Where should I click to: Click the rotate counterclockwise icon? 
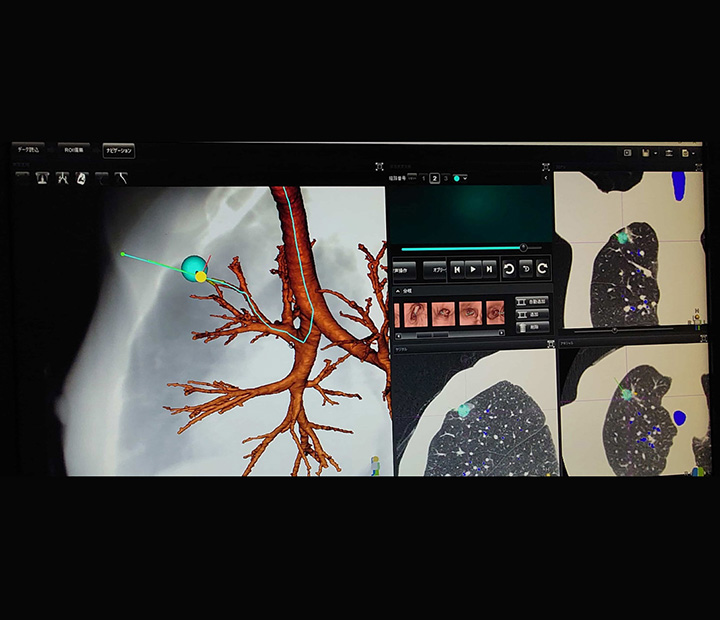pyautogui.click(x=508, y=269)
